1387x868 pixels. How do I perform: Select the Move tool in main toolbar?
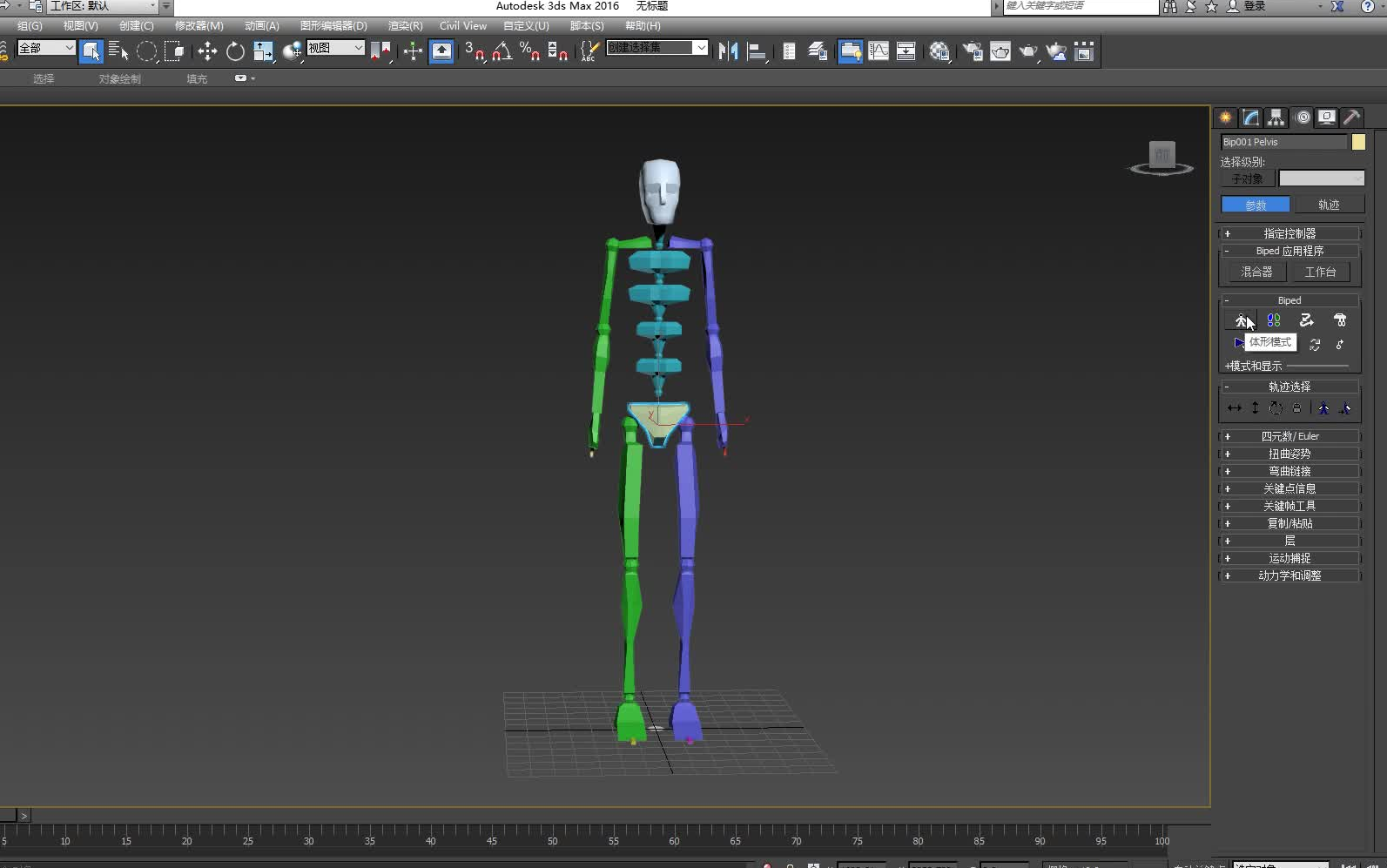tap(207, 51)
